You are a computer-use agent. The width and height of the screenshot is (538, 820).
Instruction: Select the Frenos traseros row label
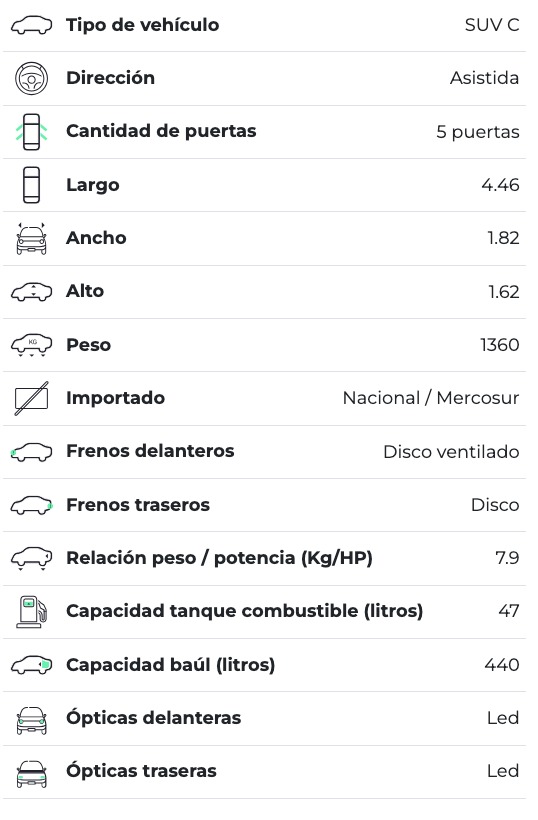coord(138,505)
